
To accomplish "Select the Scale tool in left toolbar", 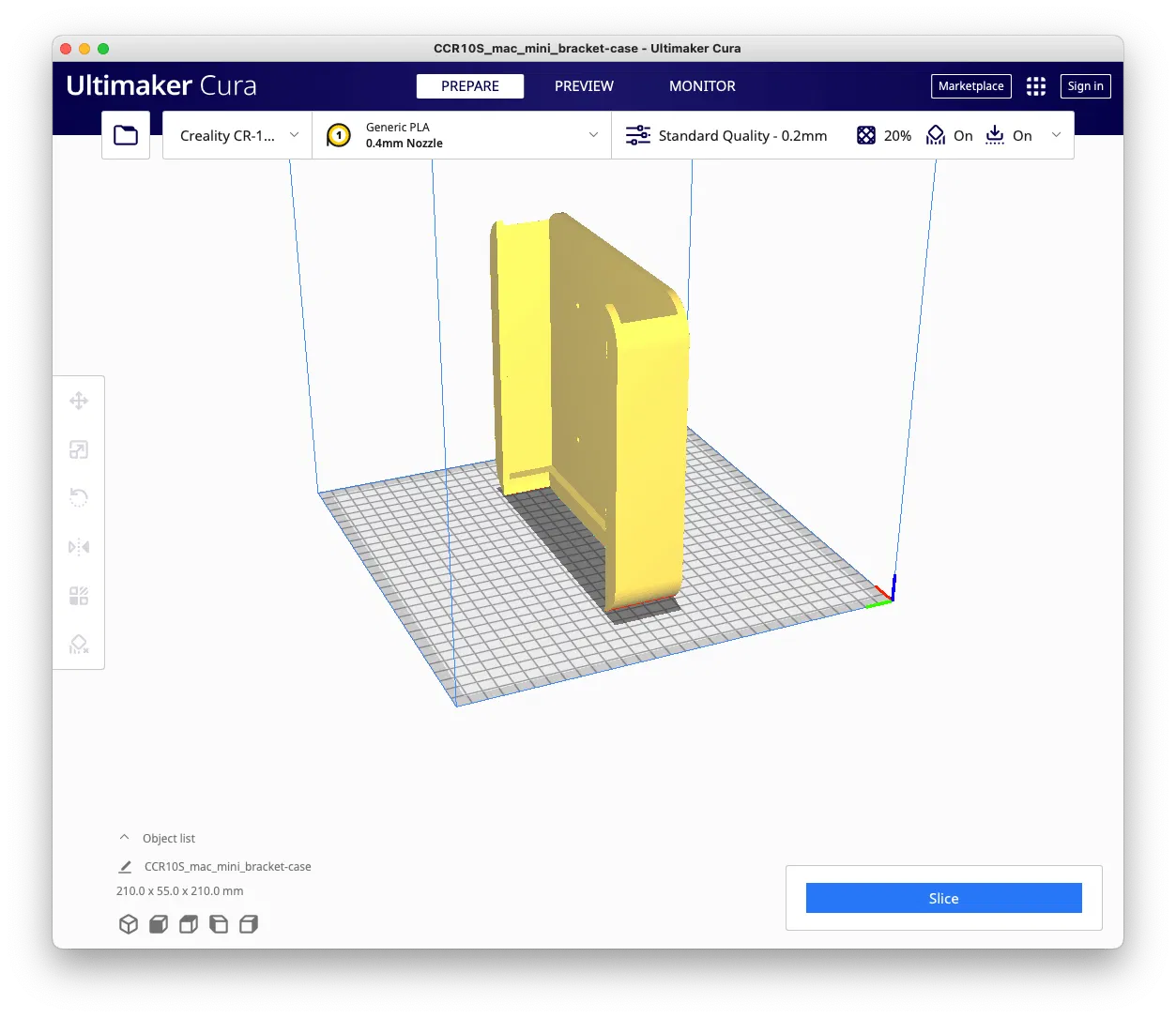I will tap(79, 449).
